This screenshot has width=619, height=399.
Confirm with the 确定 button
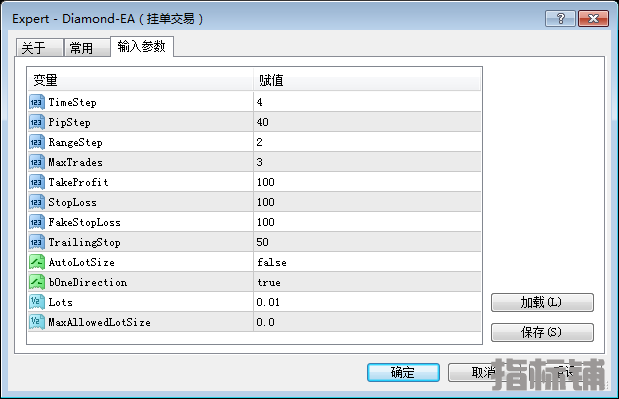click(403, 372)
